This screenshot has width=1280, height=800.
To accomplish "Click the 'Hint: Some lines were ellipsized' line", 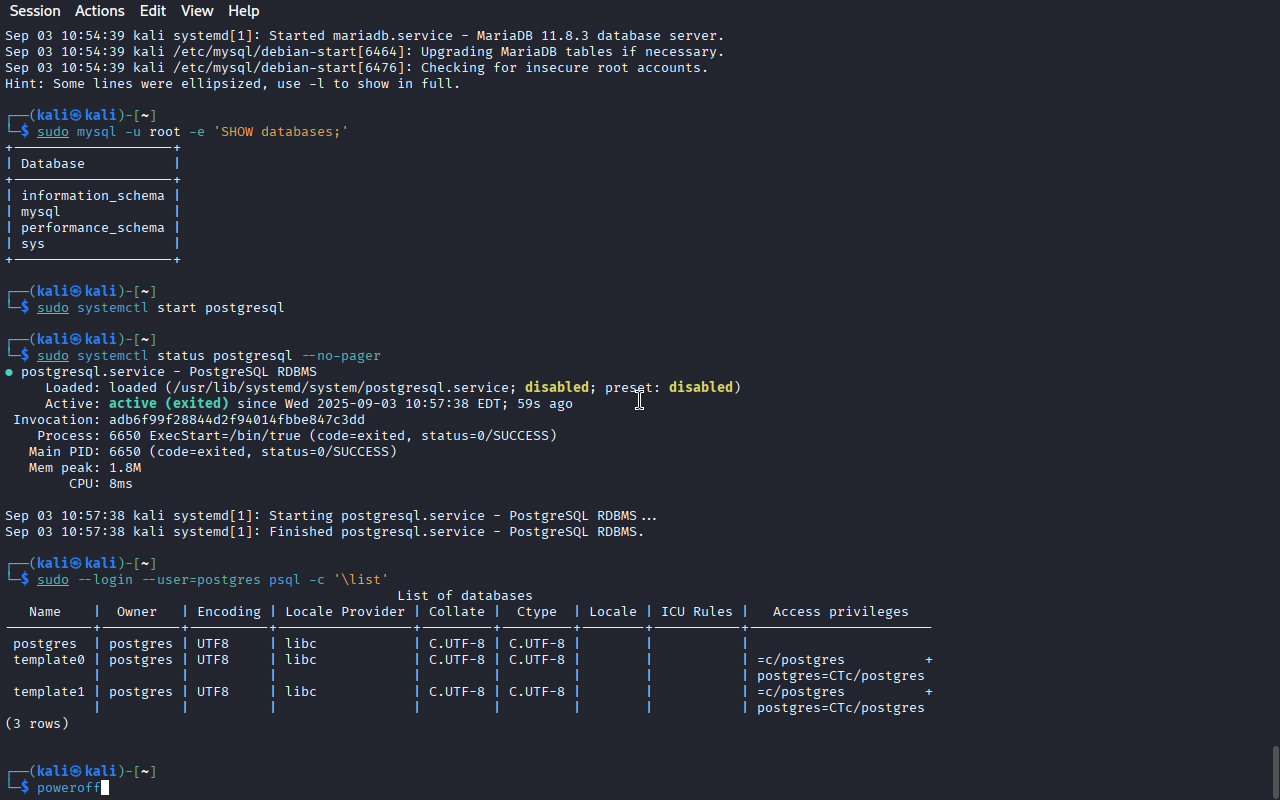I will [233, 84].
